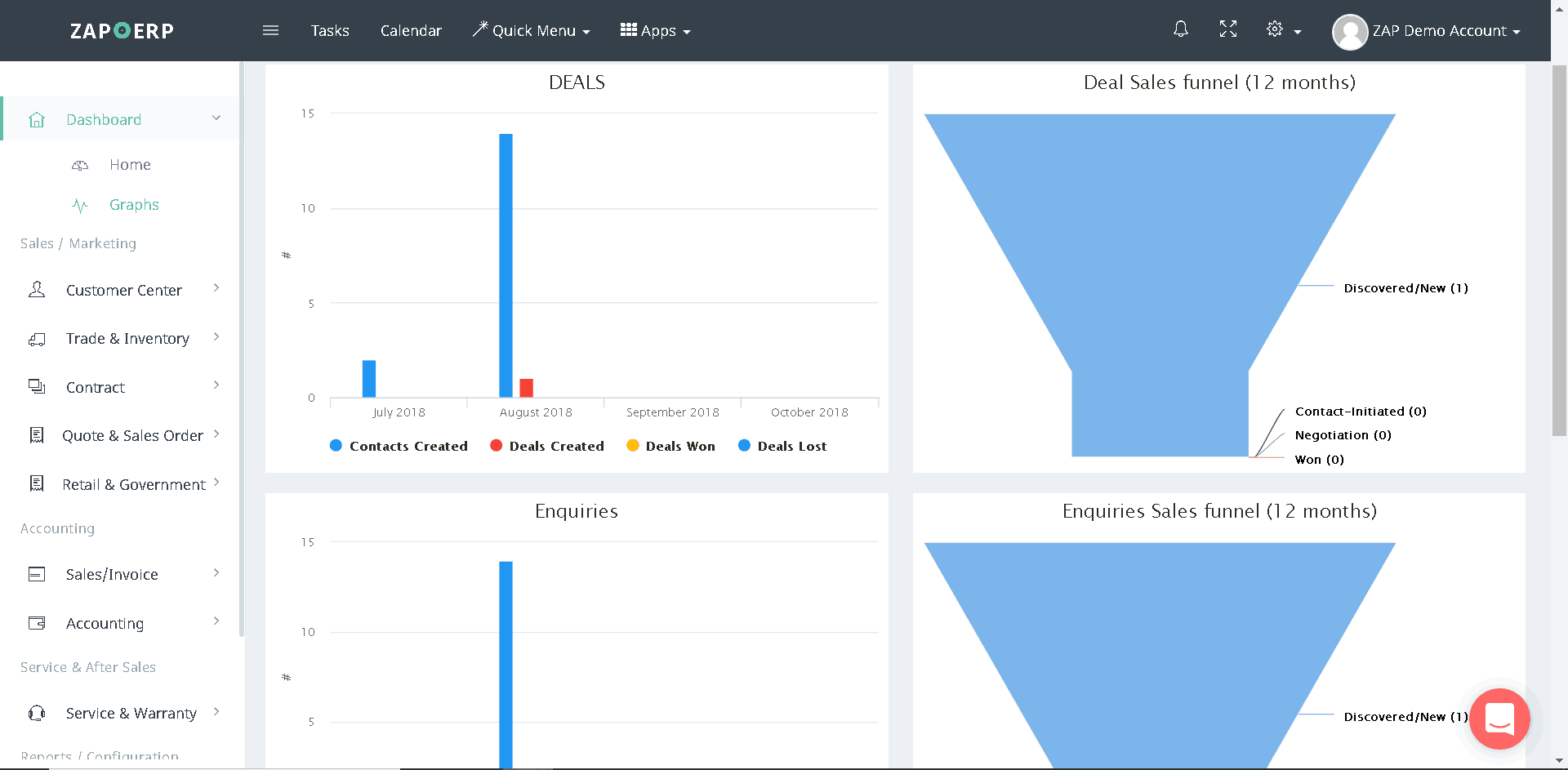Expand Contract chevron
Image resolution: width=1568 pixels, height=770 pixels.
tap(216, 385)
